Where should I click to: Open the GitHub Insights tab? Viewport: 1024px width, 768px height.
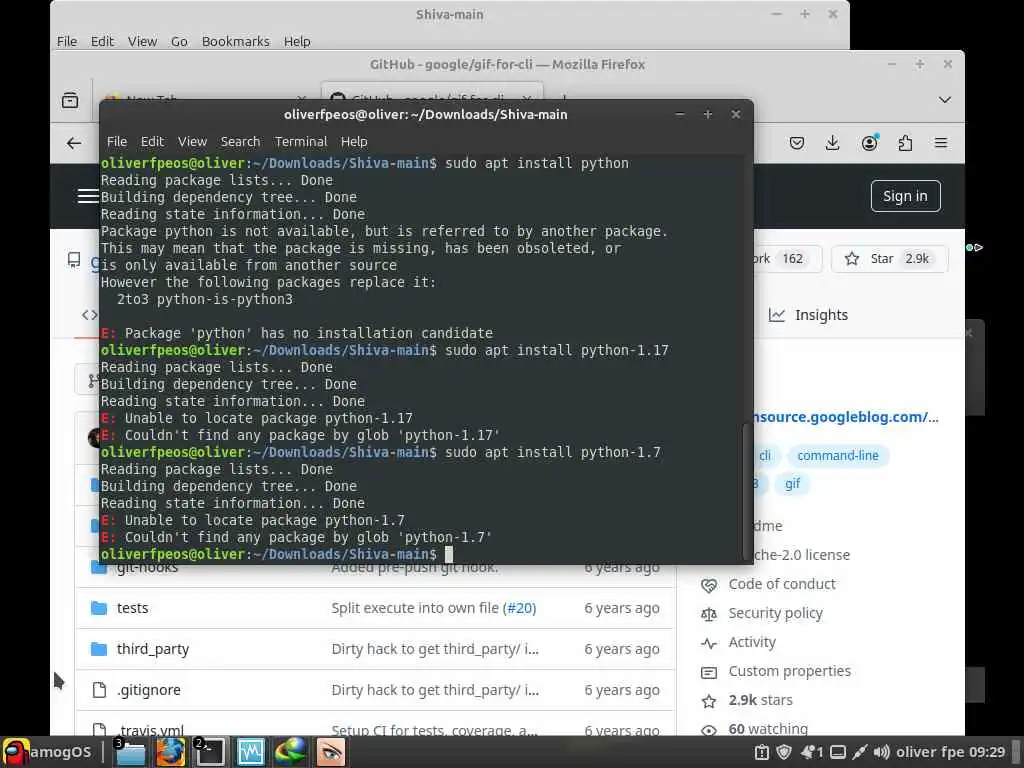[808, 315]
